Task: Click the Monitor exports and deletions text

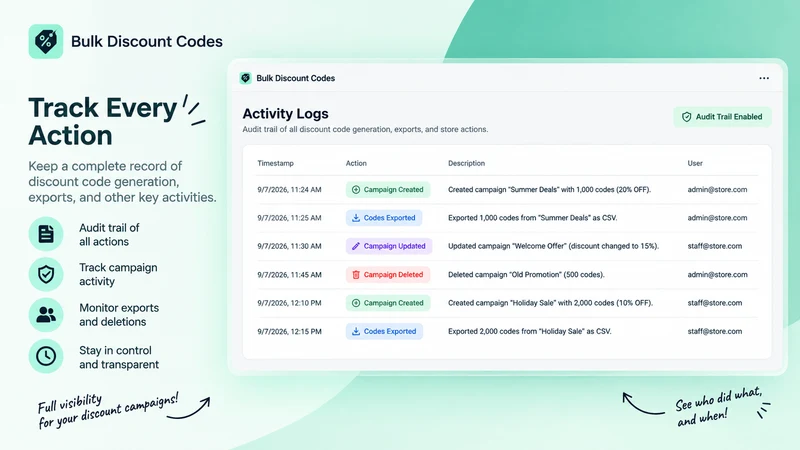Action: pyautogui.click(x=119, y=315)
